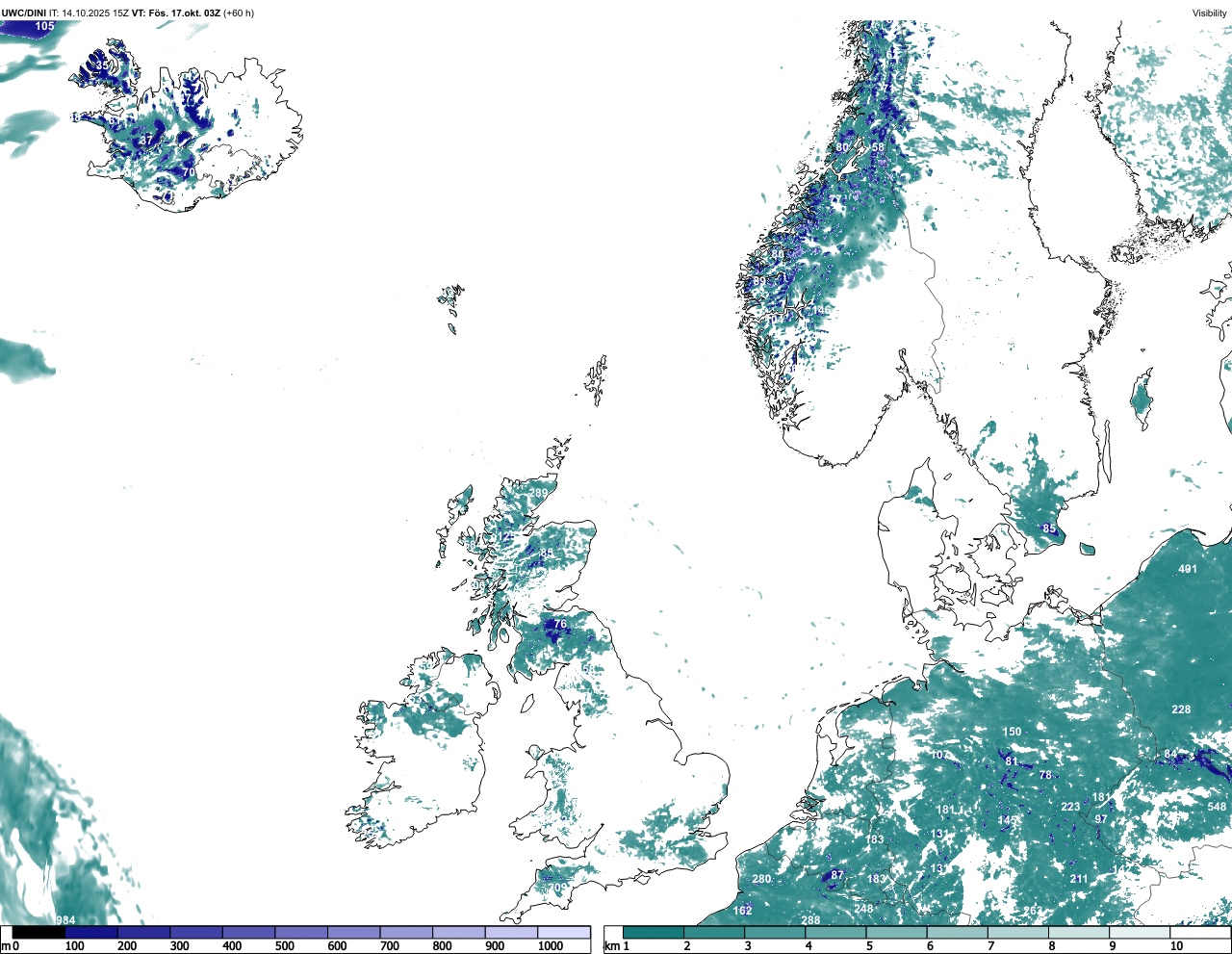The image size is (1232, 954).
Task: Click the '491' value over the Baltic coast
Action: [x=1188, y=569]
